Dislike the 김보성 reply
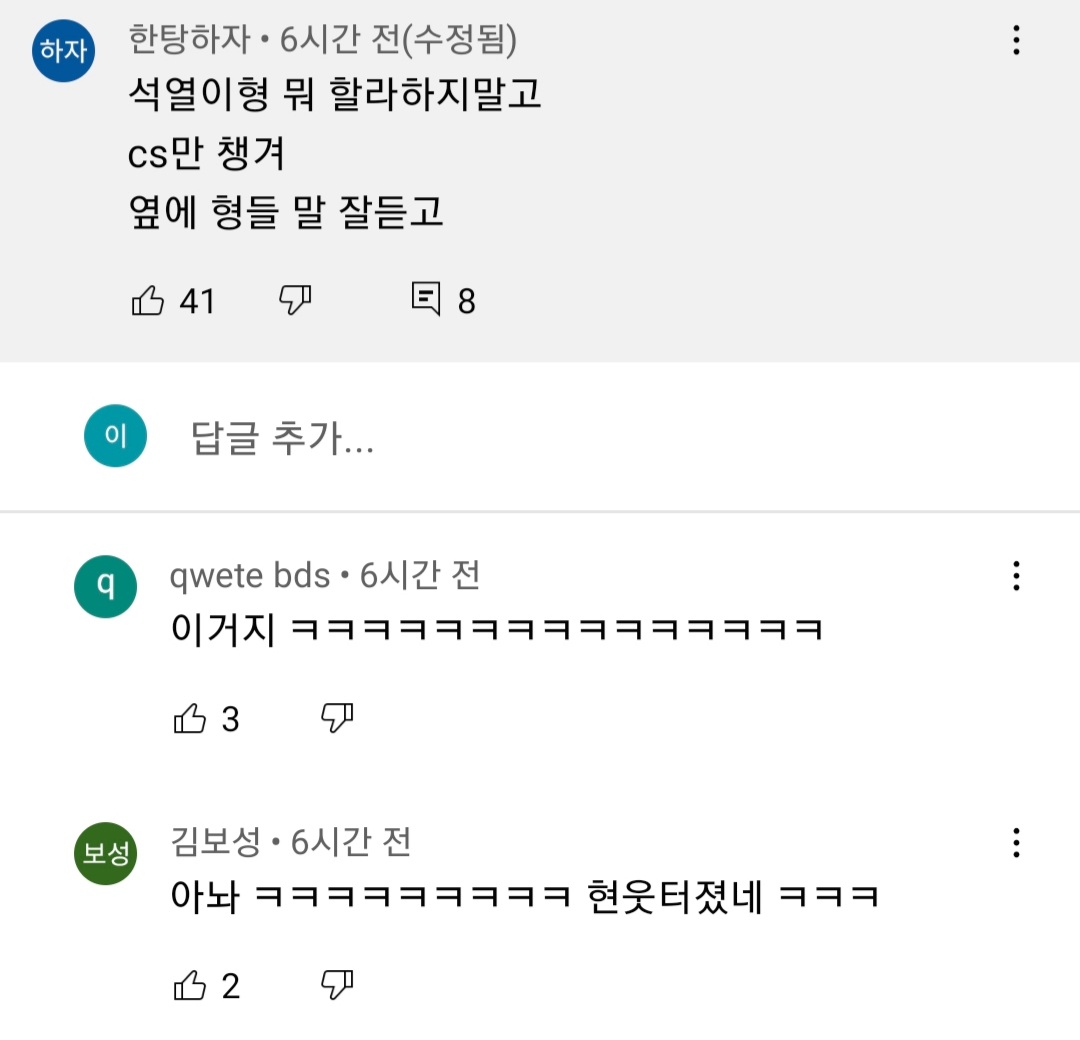The height and width of the screenshot is (1040, 1080). (x=338, y=986)
